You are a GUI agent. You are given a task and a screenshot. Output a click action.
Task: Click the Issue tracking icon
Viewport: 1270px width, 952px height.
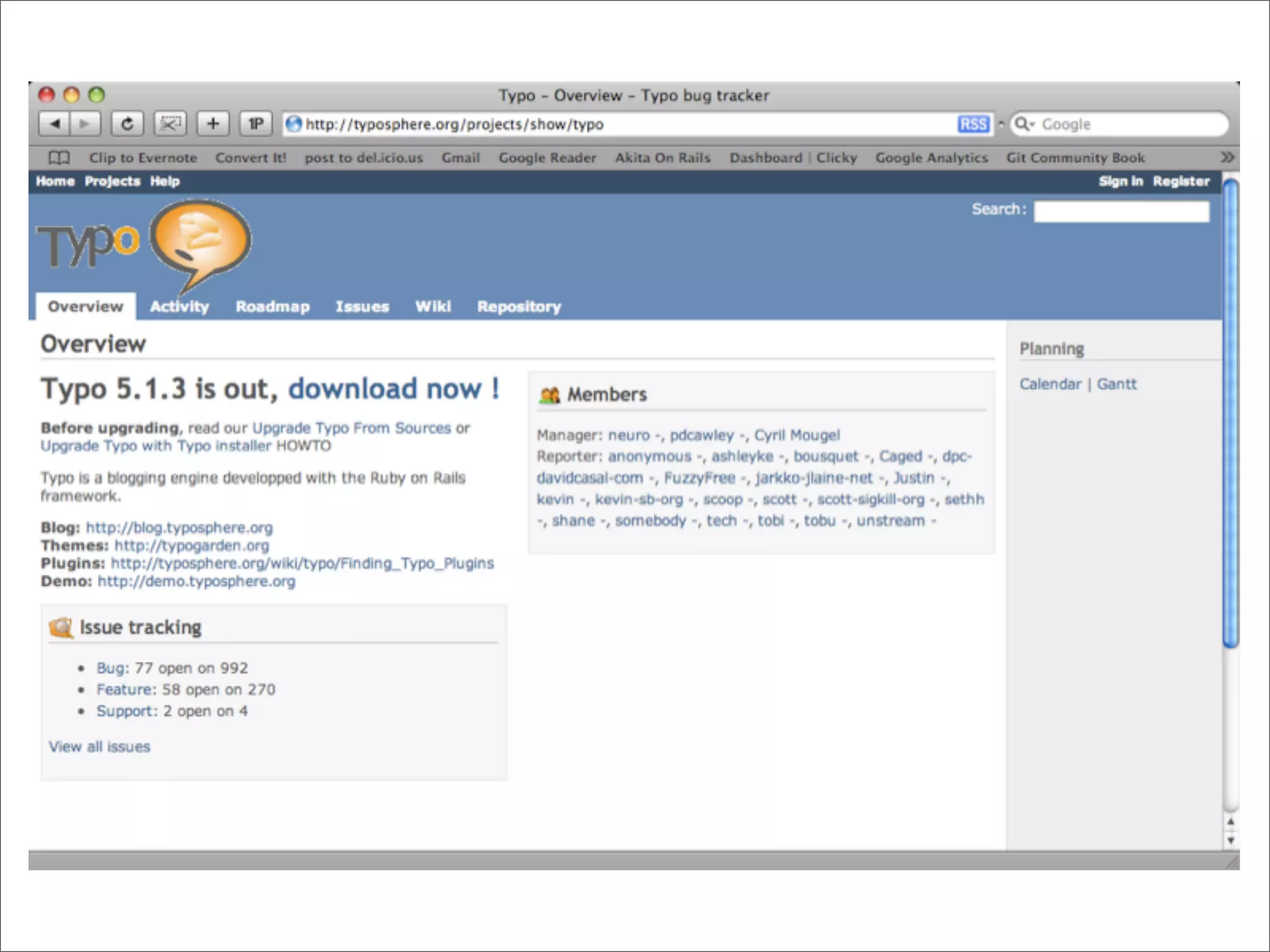click(61, 627)
